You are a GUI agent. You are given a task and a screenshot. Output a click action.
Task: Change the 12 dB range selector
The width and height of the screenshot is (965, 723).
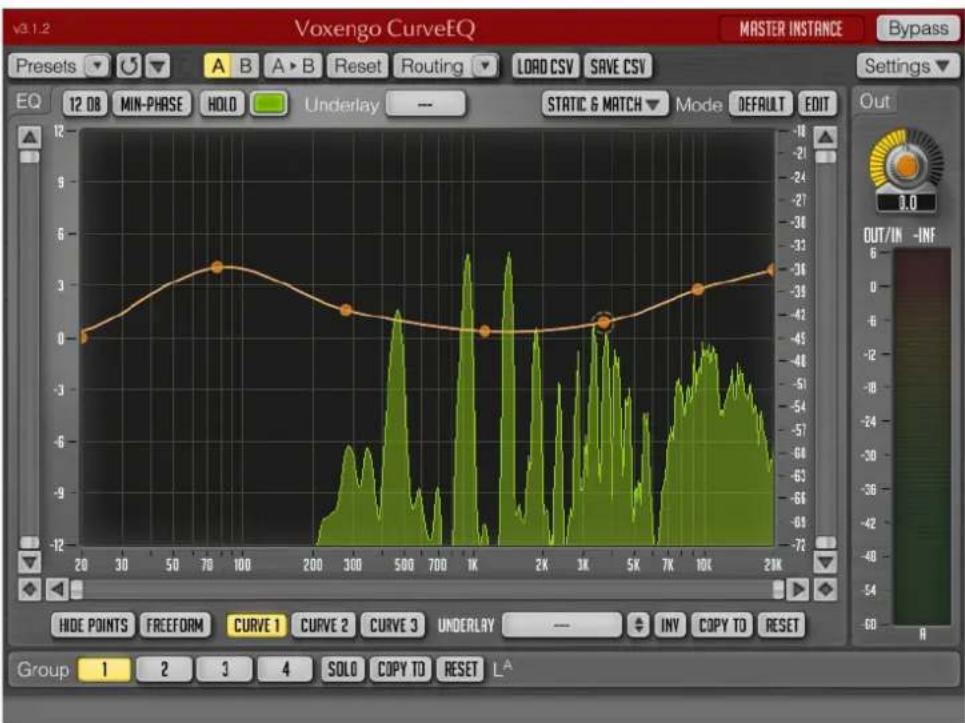pyautogui.click(x=85, y=104)
